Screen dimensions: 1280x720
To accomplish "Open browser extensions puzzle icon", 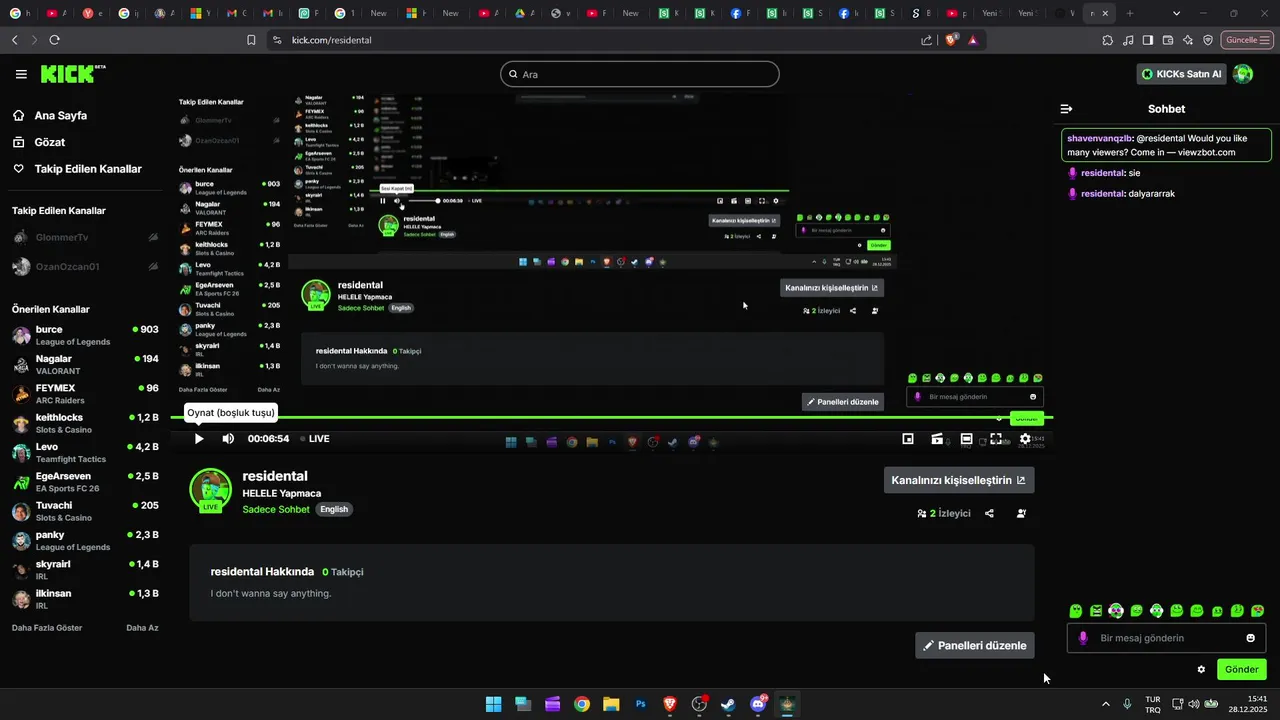I will click(x=1108, y=40).
